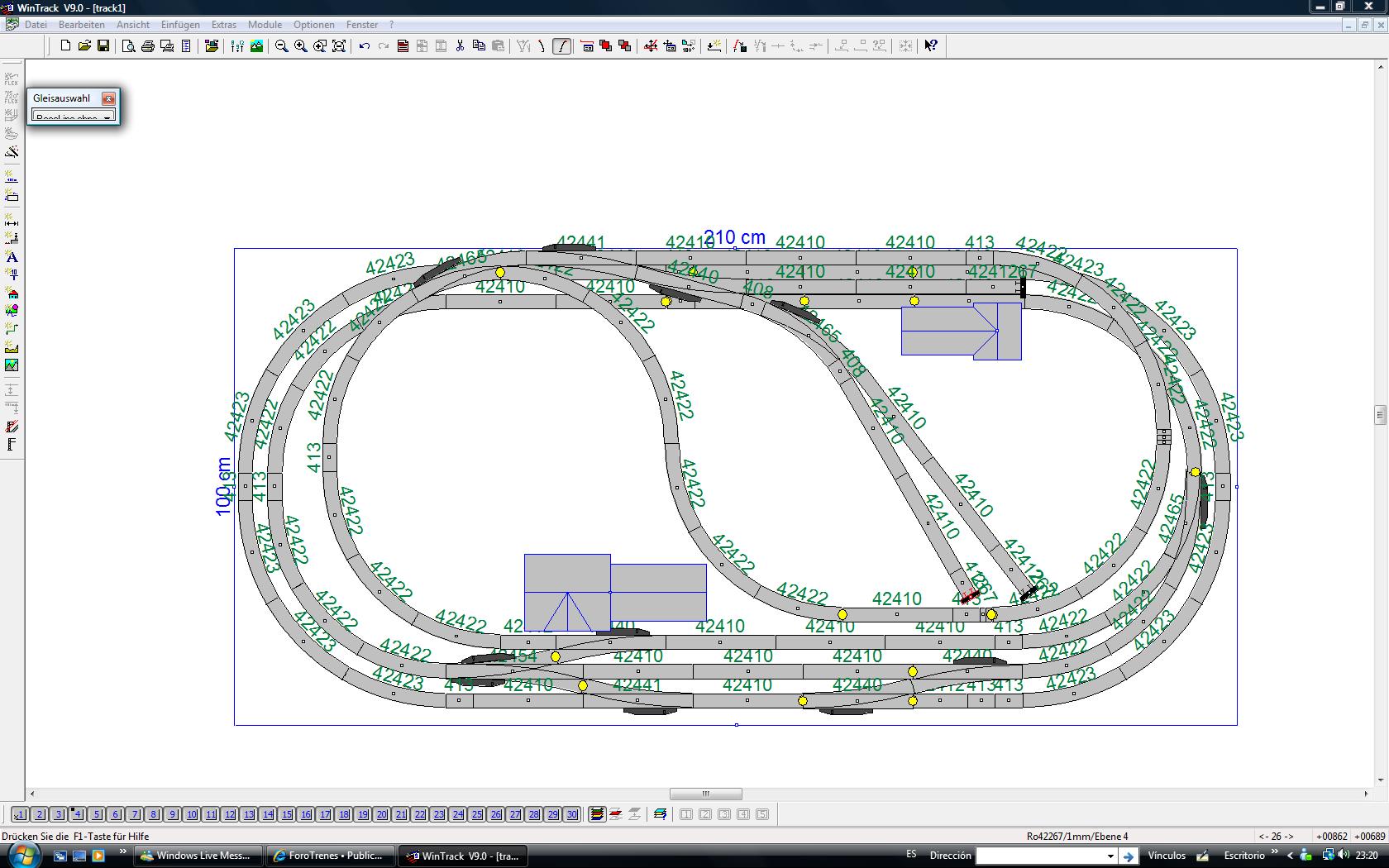
Task: Click the horizontal scrollbar right arrow
Action: point(1365,794)
